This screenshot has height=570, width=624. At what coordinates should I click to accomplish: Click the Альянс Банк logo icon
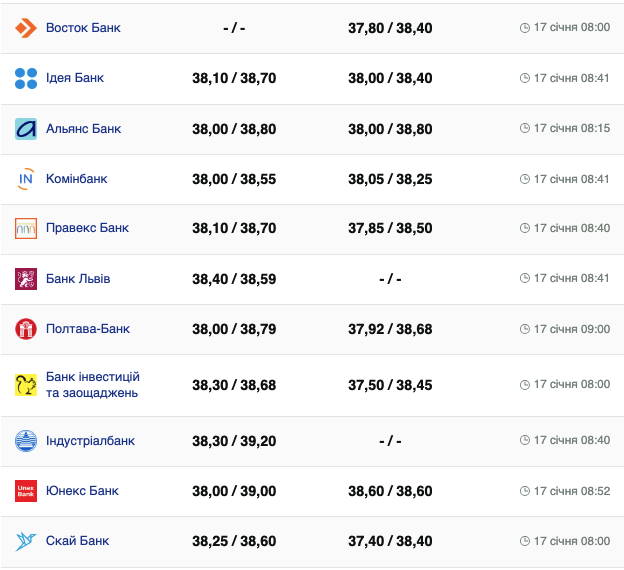pyautogui.click(x=26, y=129)
